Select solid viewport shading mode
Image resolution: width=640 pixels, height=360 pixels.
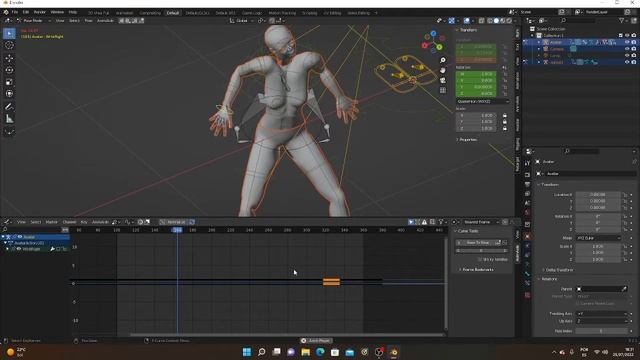pyautogui.click(x=496, y=20)
